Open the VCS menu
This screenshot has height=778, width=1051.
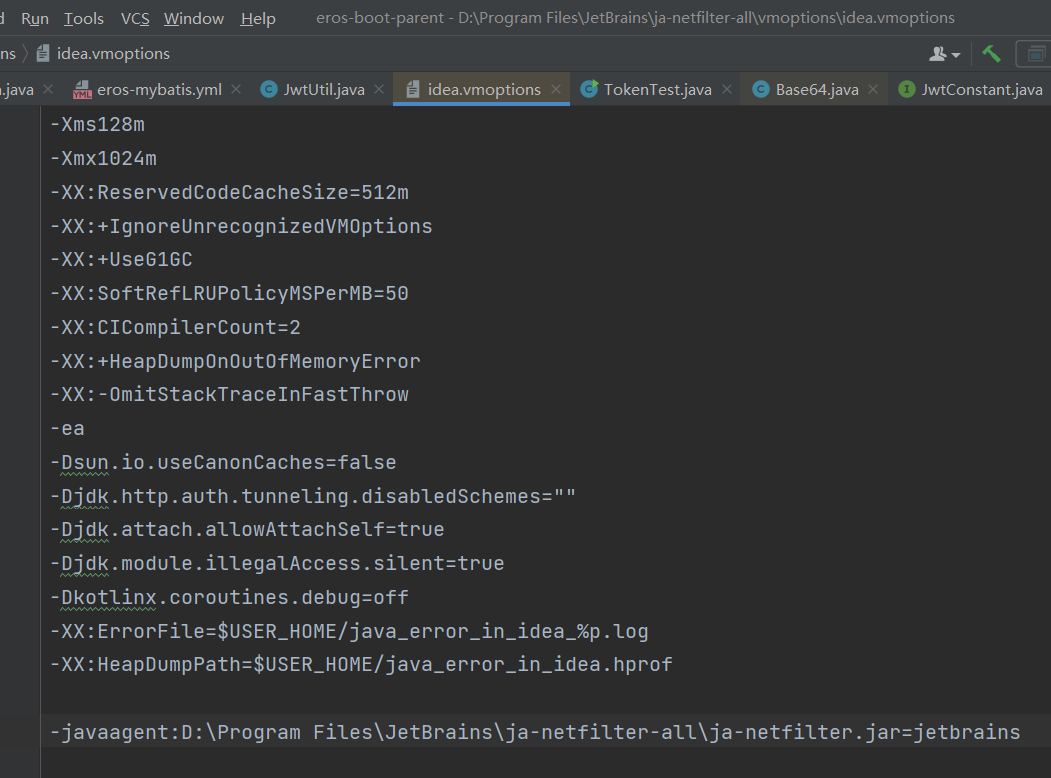[134, 17]
